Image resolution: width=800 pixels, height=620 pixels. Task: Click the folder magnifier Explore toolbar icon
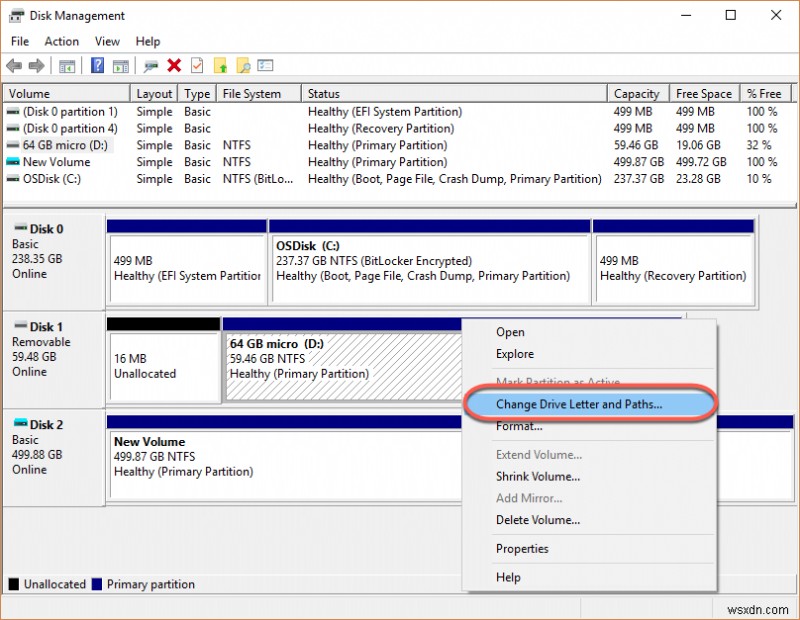[243, 65]
